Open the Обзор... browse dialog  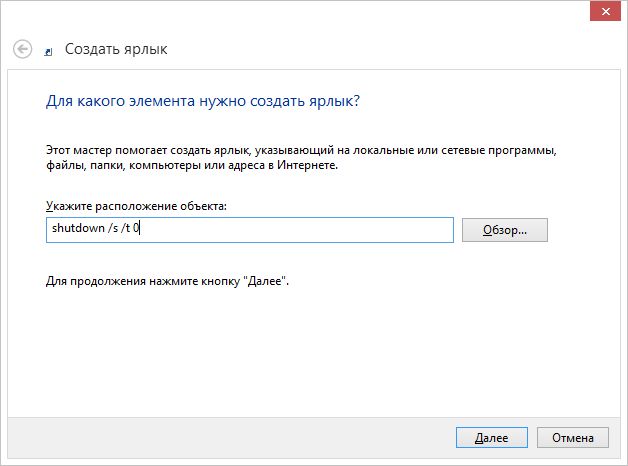tap(505, 230)
